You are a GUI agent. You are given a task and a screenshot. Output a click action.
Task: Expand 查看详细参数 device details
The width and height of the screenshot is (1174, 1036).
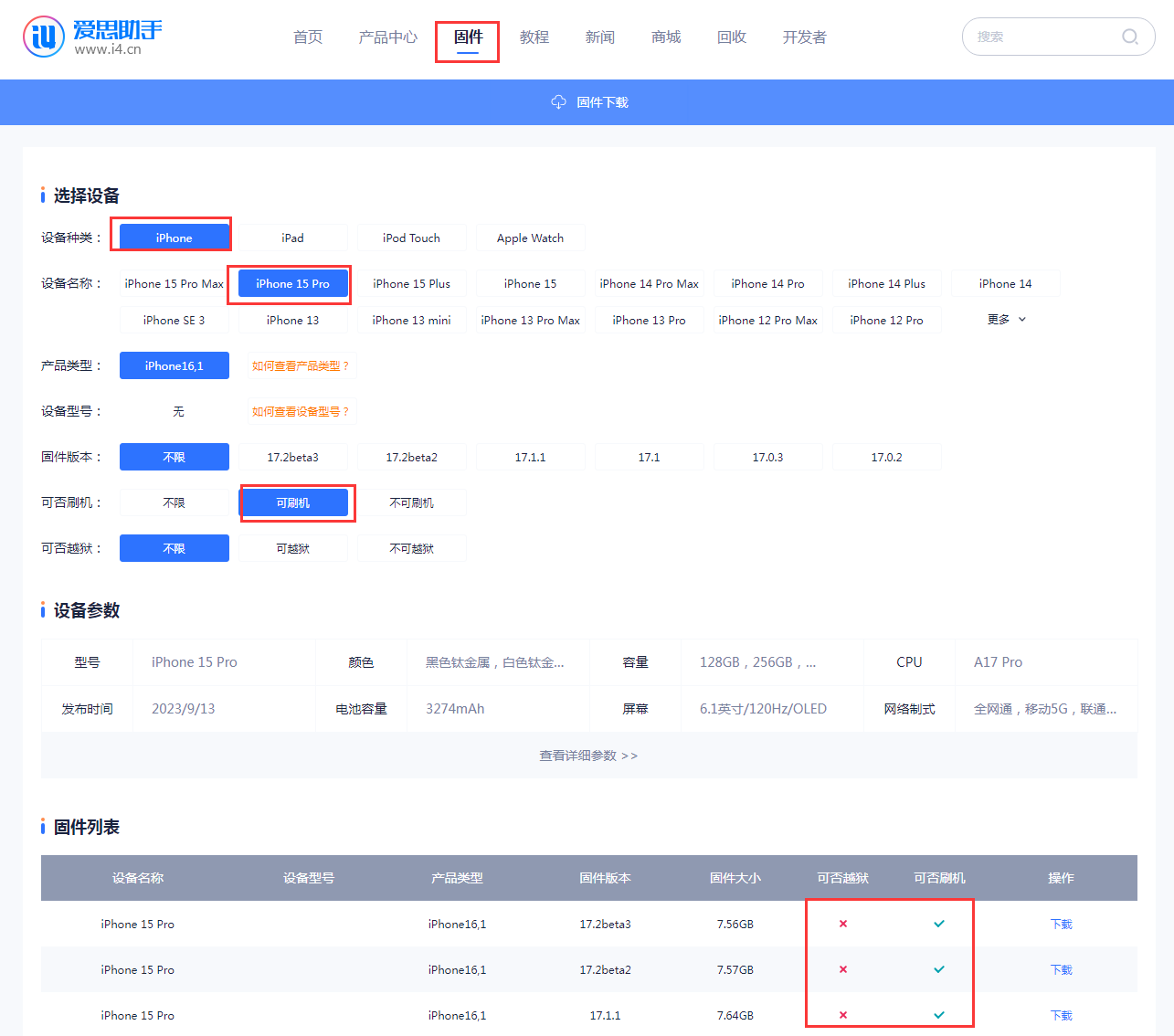click(588, 756)
